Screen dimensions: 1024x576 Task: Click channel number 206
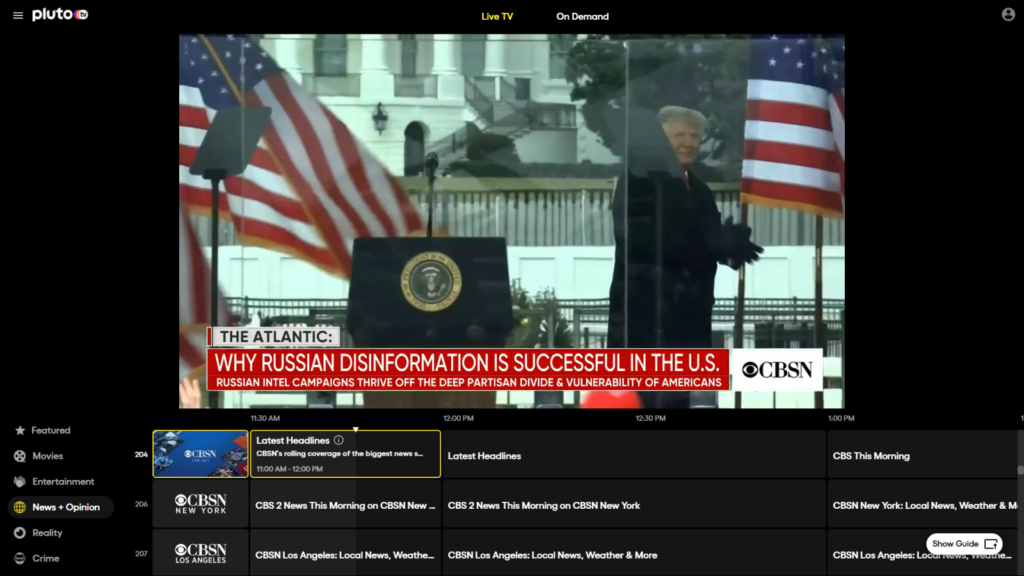click(x=141, y=504)
